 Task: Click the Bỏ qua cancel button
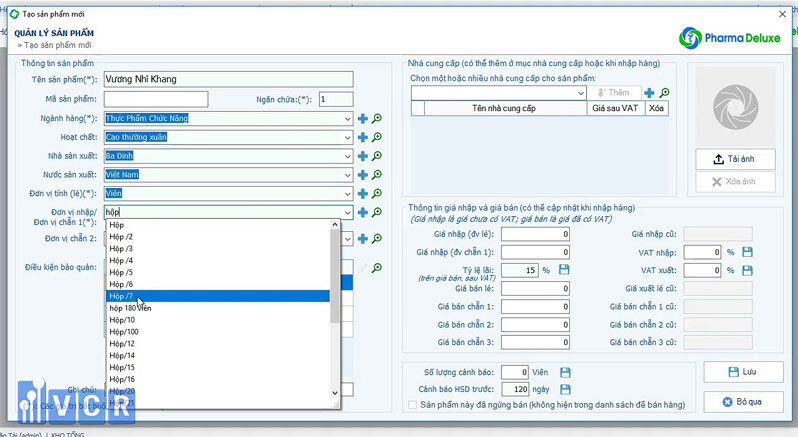[743, 402]
